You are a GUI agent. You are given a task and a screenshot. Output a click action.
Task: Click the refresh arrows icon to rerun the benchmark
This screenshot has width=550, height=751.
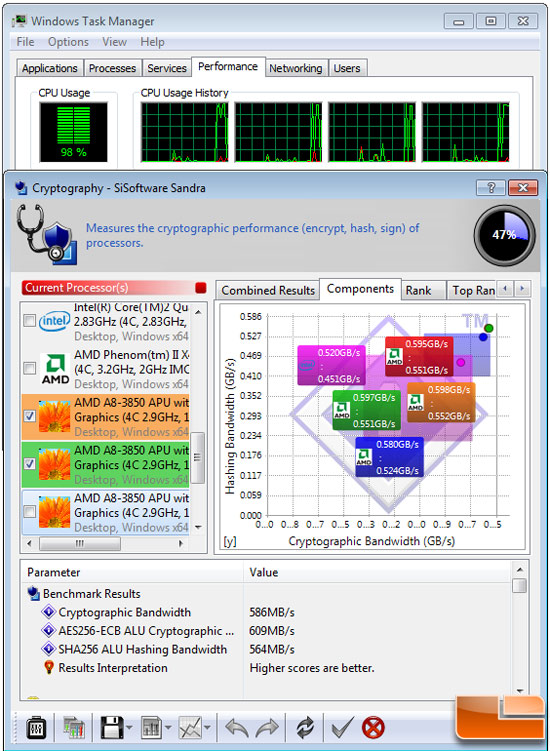pos(305,728)
